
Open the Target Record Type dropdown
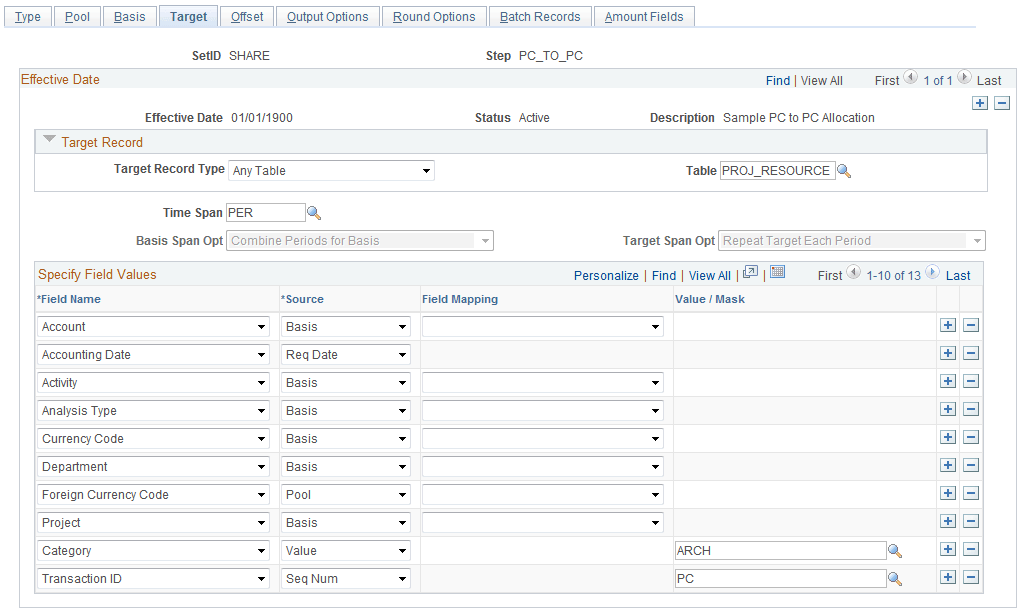[331, 170]
